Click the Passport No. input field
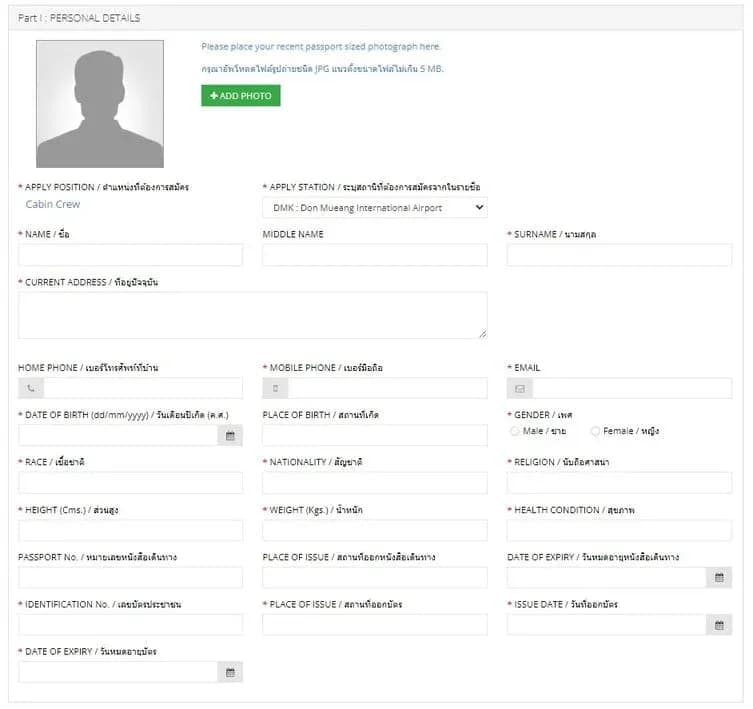753x709 pixels. coord(130,578)
